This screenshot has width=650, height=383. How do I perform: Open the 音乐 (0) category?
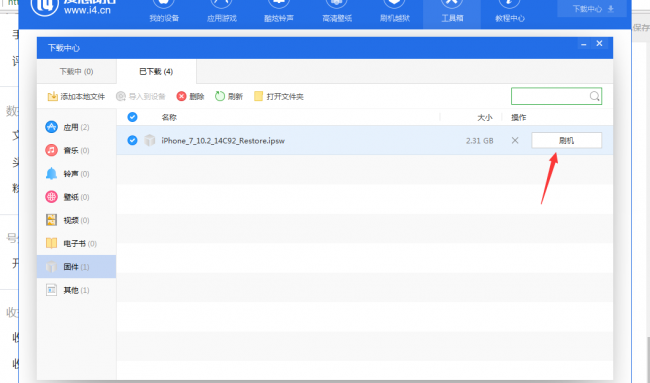76,150
